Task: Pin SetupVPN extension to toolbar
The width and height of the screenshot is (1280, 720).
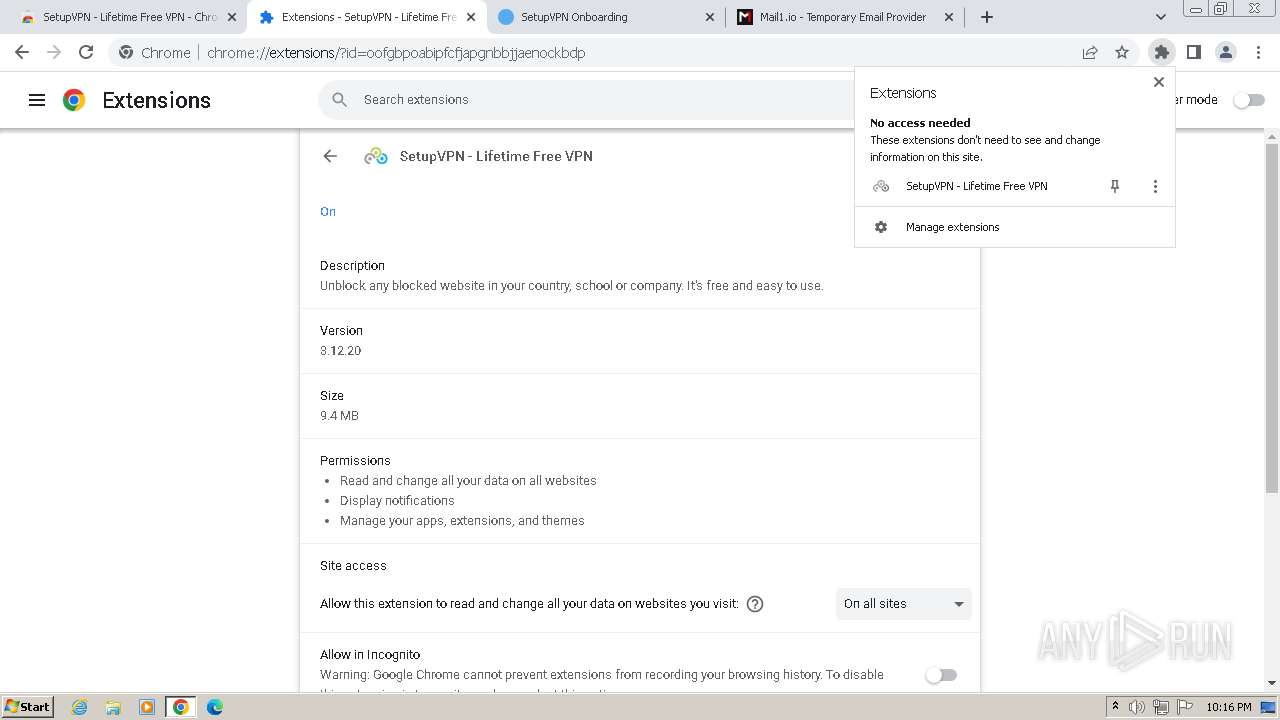Action: (1115, 186)
